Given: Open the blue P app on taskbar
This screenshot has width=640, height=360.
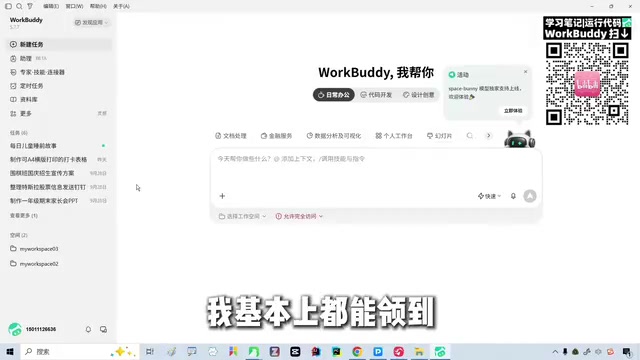Looking at the screenshot, I should click(x=378, y=351).
